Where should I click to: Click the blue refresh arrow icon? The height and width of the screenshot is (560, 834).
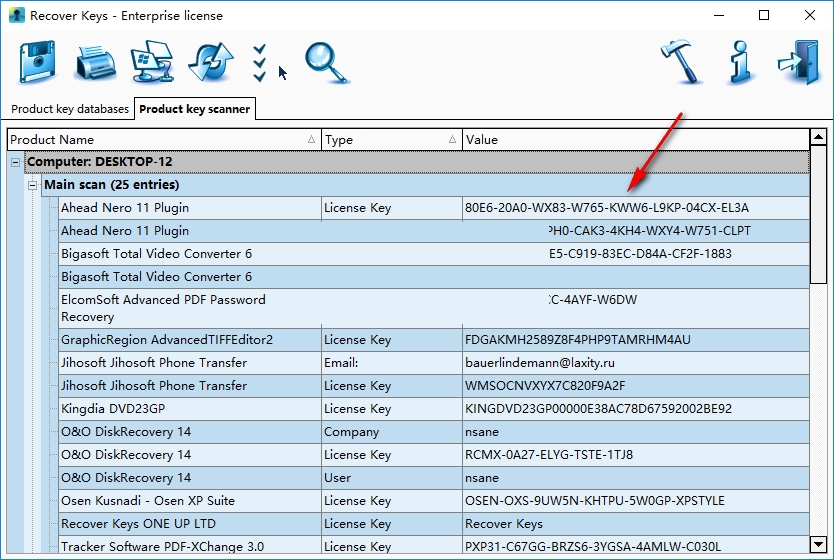click(210, 63)
